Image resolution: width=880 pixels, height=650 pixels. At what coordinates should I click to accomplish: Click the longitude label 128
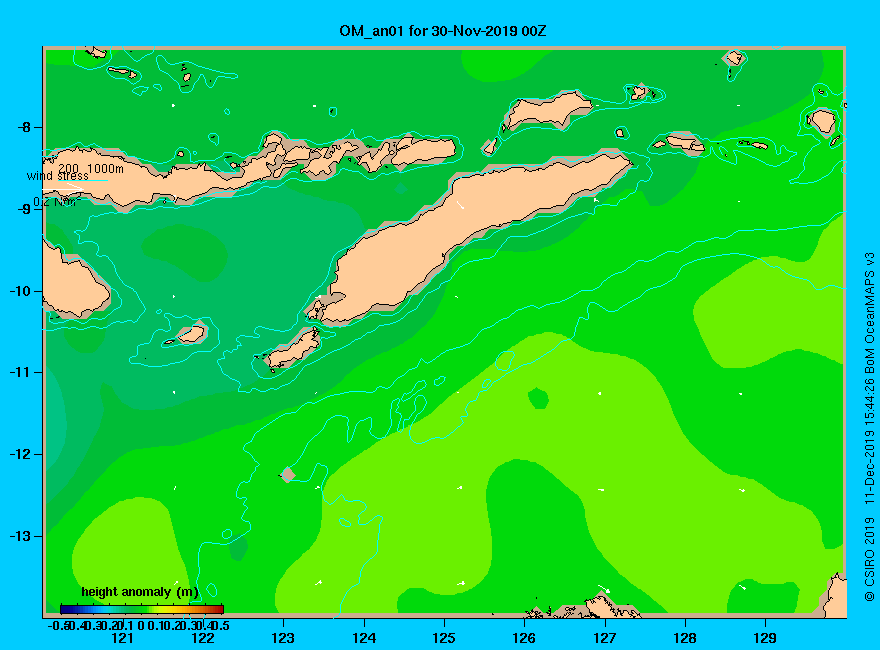coord(685,638)
